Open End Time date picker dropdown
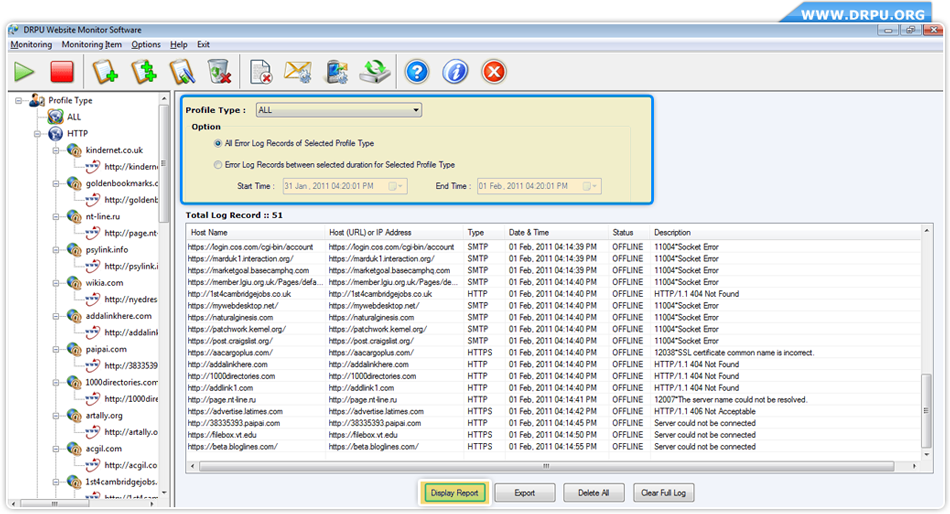 591,186
